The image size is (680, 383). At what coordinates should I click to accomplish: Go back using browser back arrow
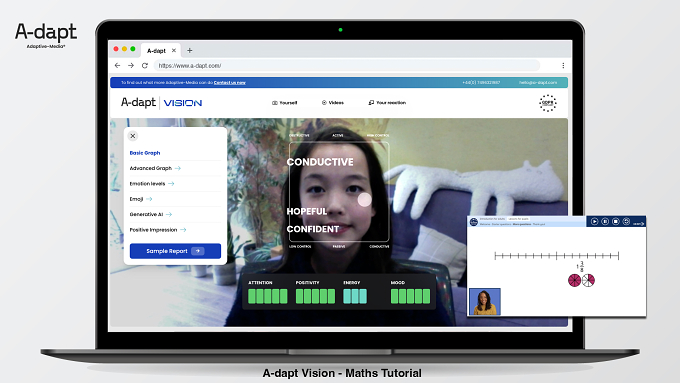coord(118,65)
